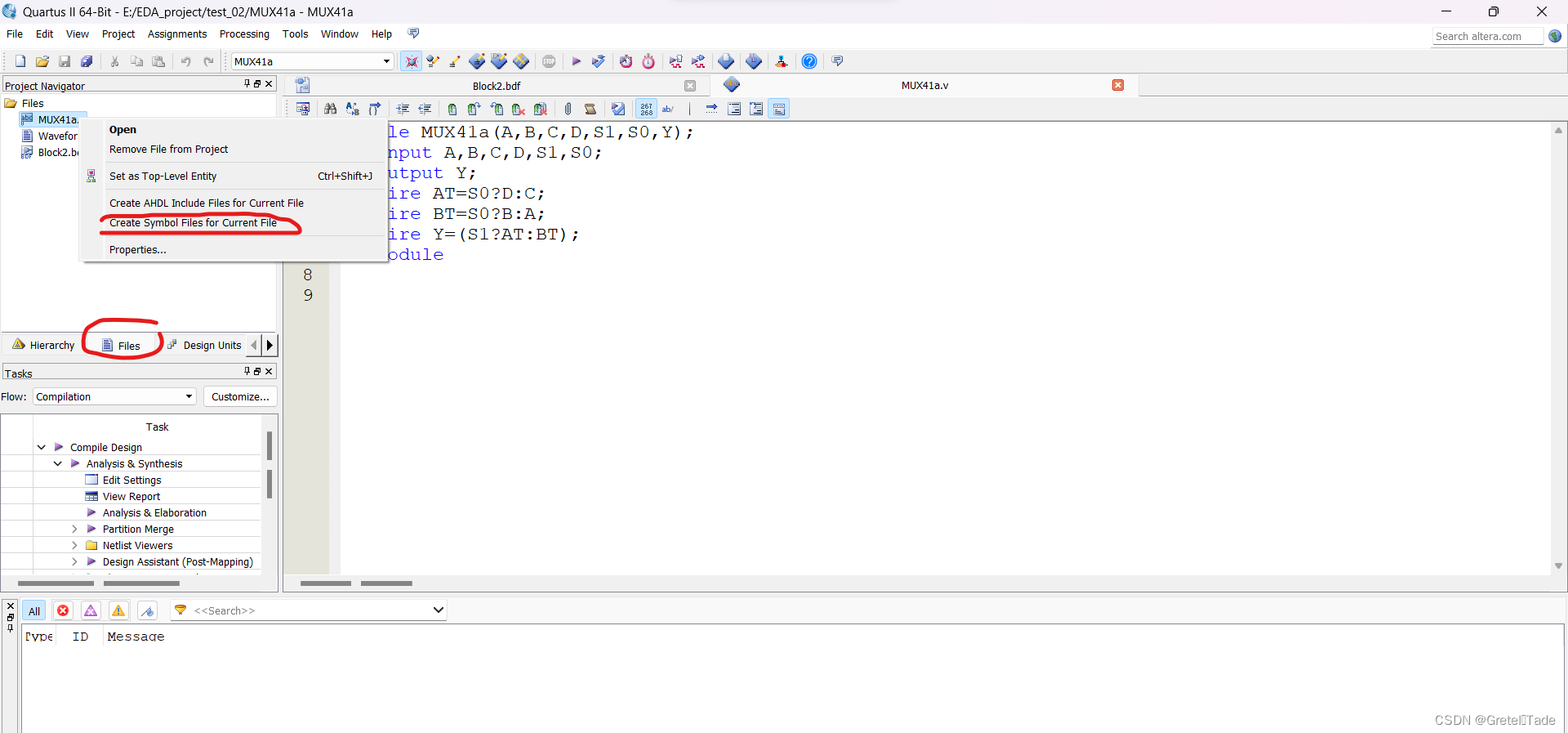Toggle the green bookmark icon
Image resolution: width=1568 pixels, height=733 pixels.
[x=452, y=109]
